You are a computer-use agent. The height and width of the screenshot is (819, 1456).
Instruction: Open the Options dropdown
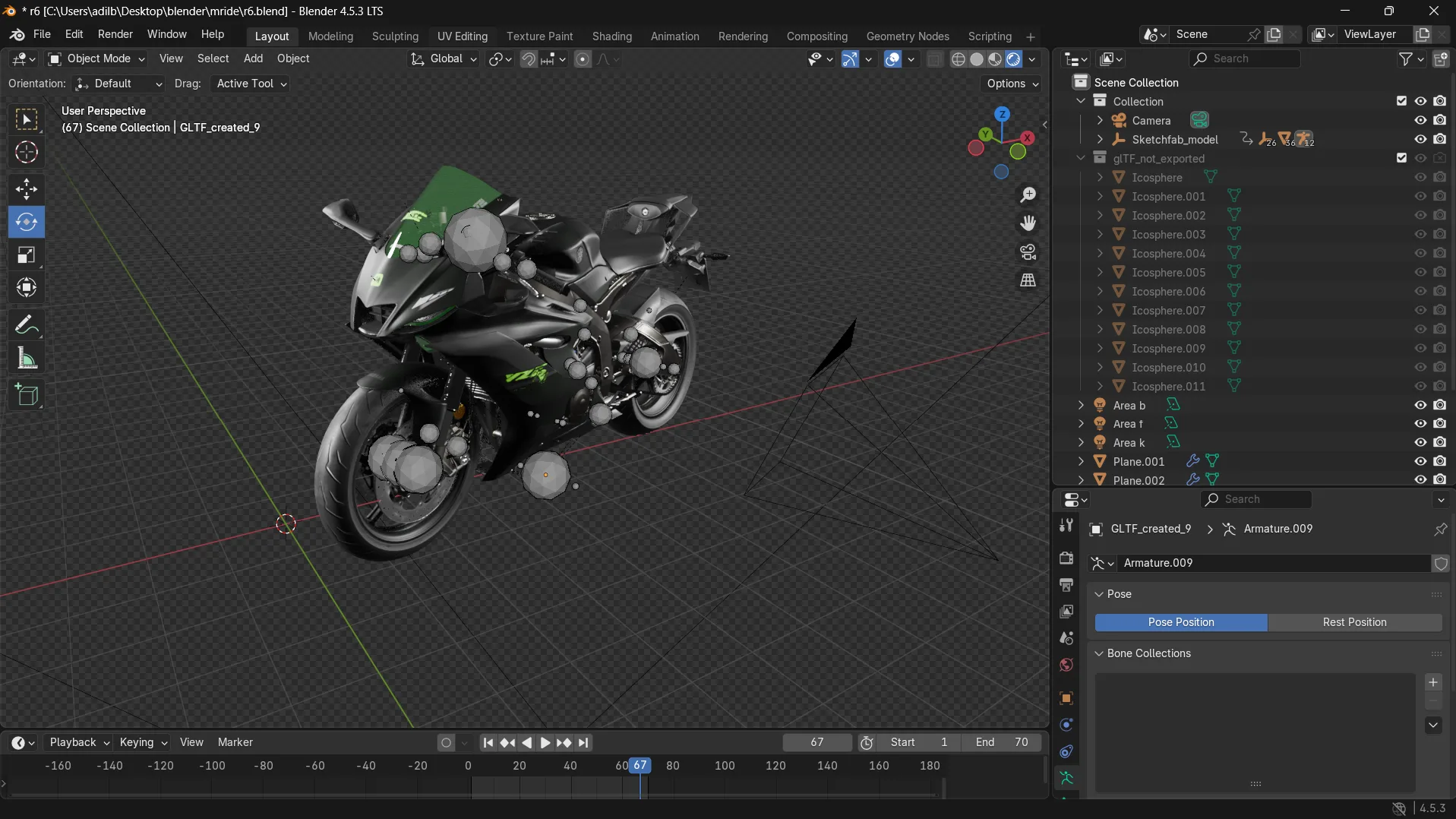tap(1012, 84)
